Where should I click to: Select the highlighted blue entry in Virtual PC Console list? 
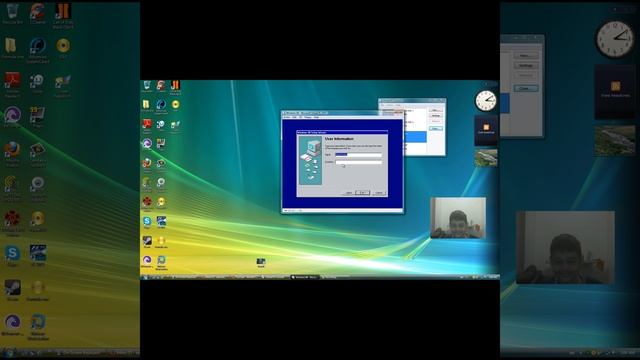coord(415,137)
